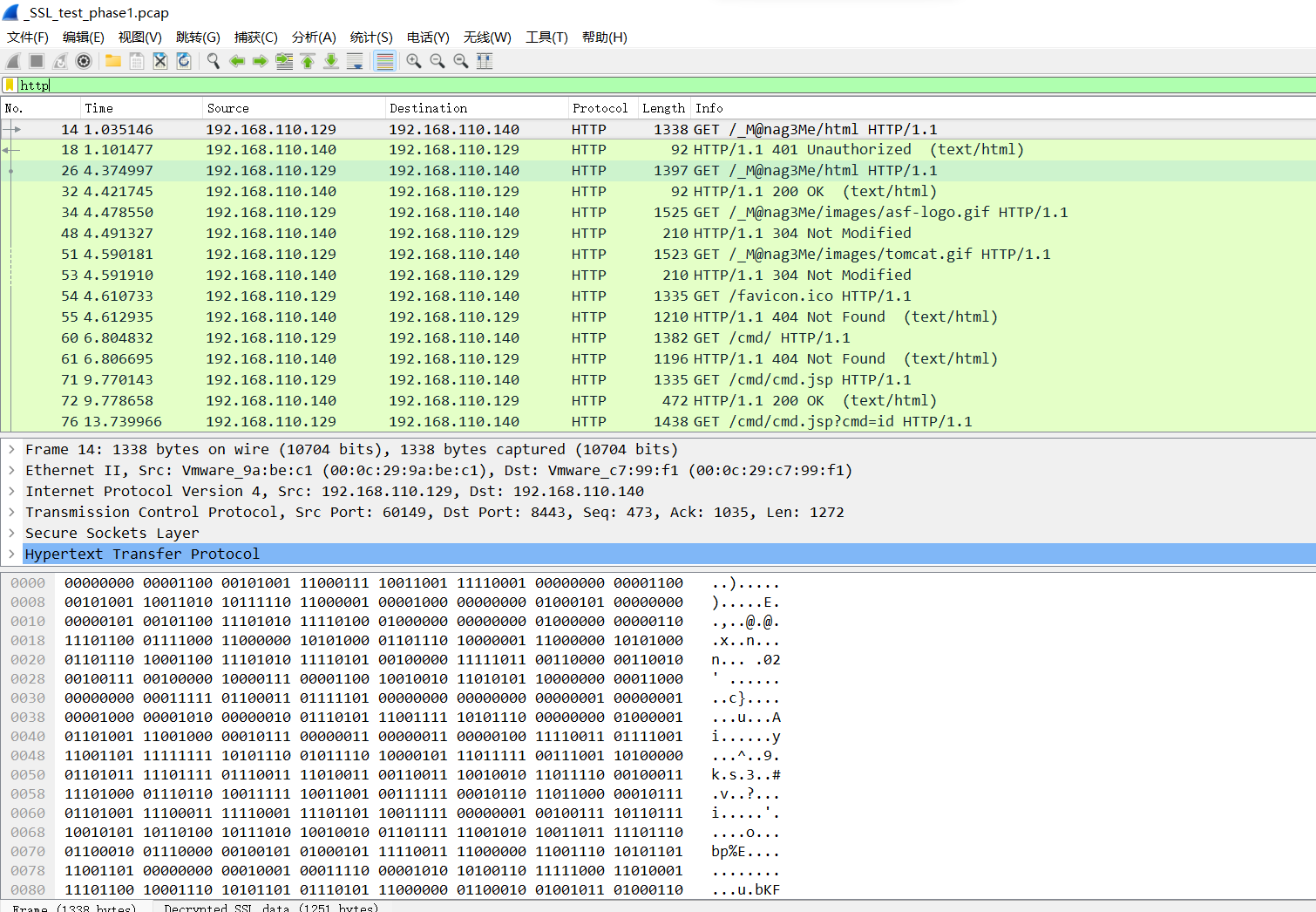Click the resize columns icon
Image resolution: width=1316 pixels, height=912 pixels.
(x=485, y=61)
